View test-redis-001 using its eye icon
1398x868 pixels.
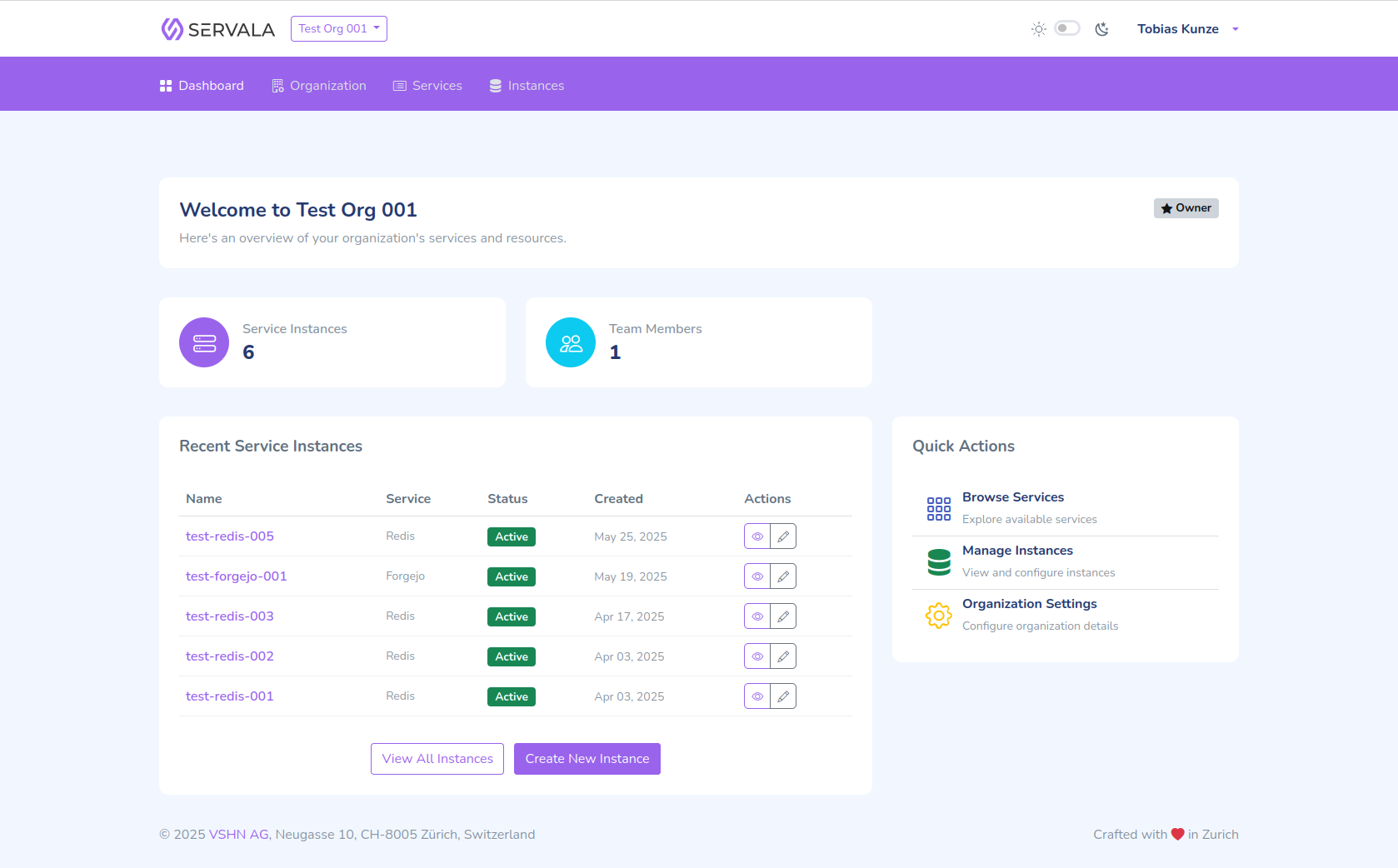coord(757,696)
